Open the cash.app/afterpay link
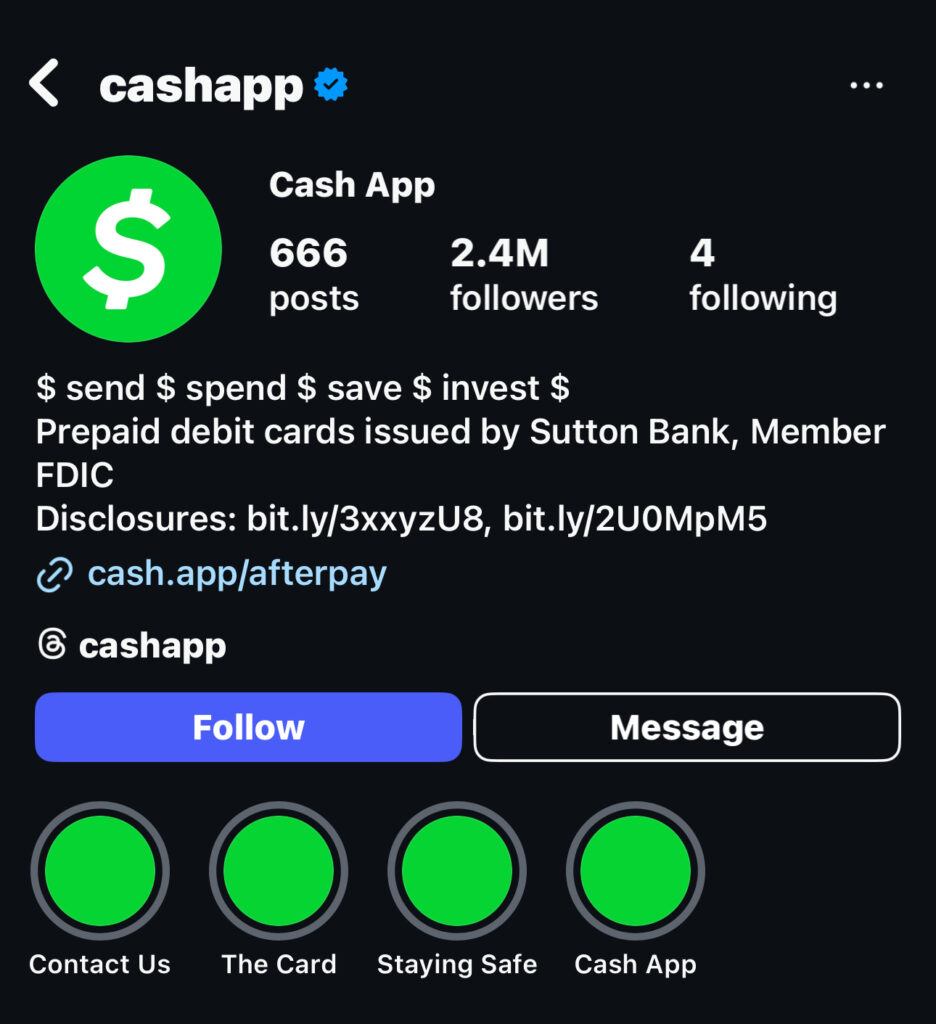Image resolution: width=936 pixels, height=1024 pixels. click(237, 574)
